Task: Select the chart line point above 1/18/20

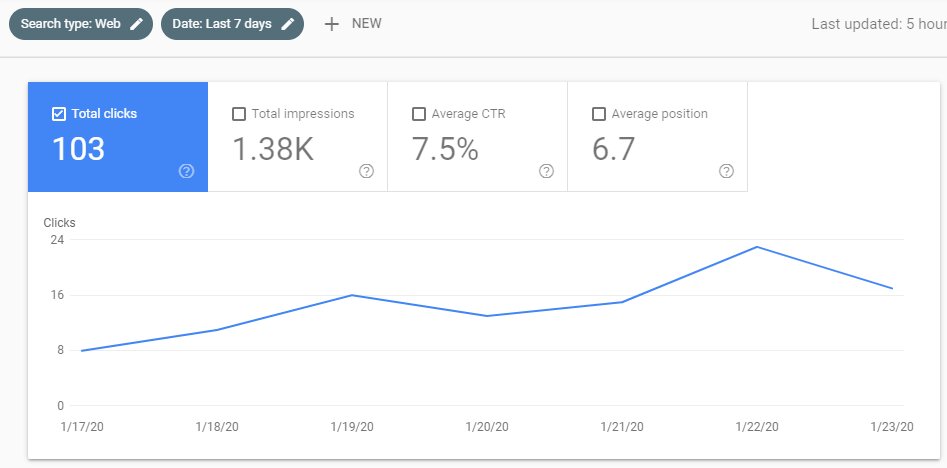Action: click(x=217, y=330)
